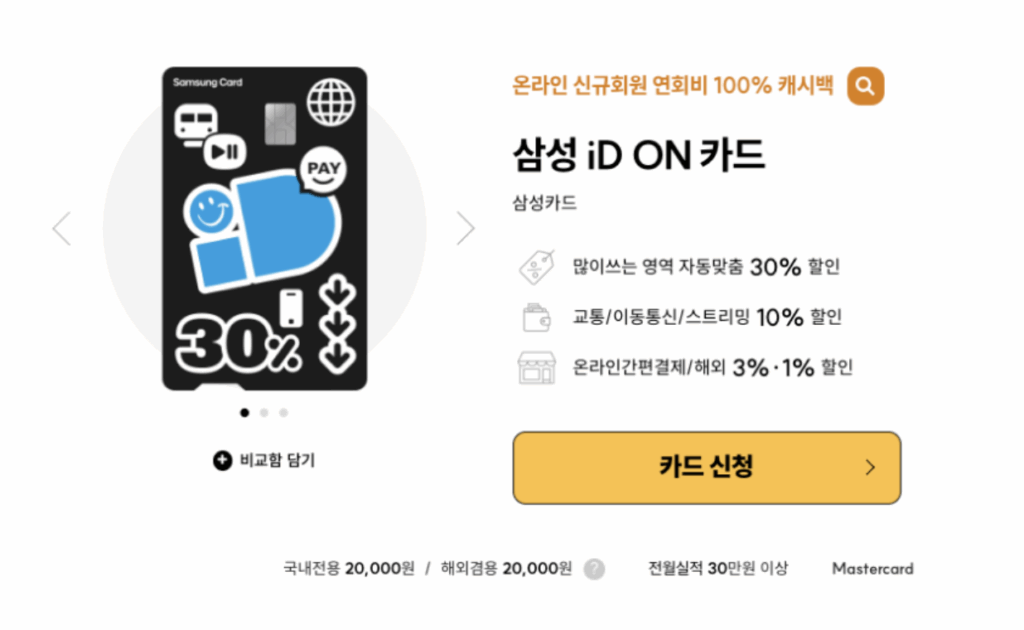This screenshot has height=630, width=1024.
Task: Click the price tag discount icon
Action: (x=537, y=267)
